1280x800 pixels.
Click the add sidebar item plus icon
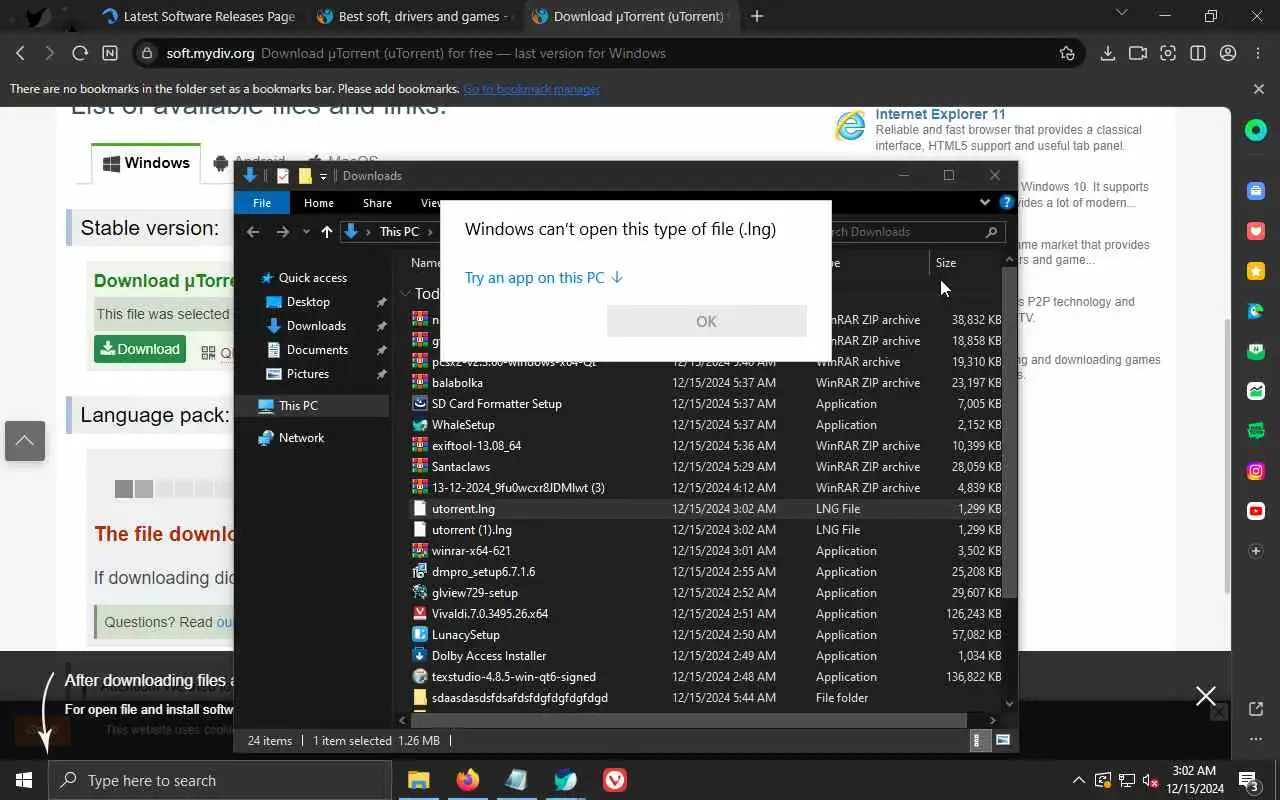(1256, 551)
